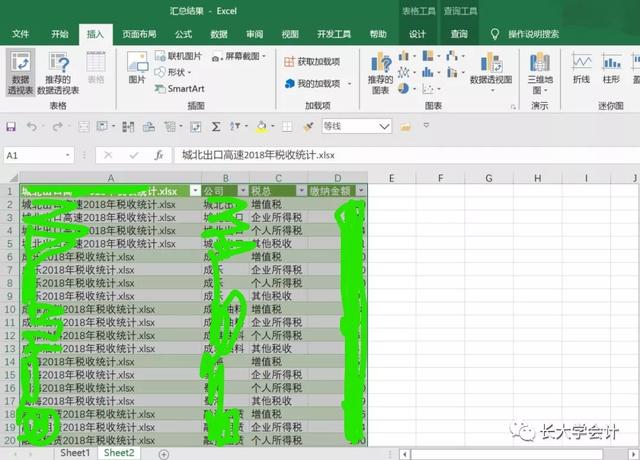The height and width of the screenshot is (460, 640).
Task: Cancel the formula bar entry
Action: click(108, 155)
